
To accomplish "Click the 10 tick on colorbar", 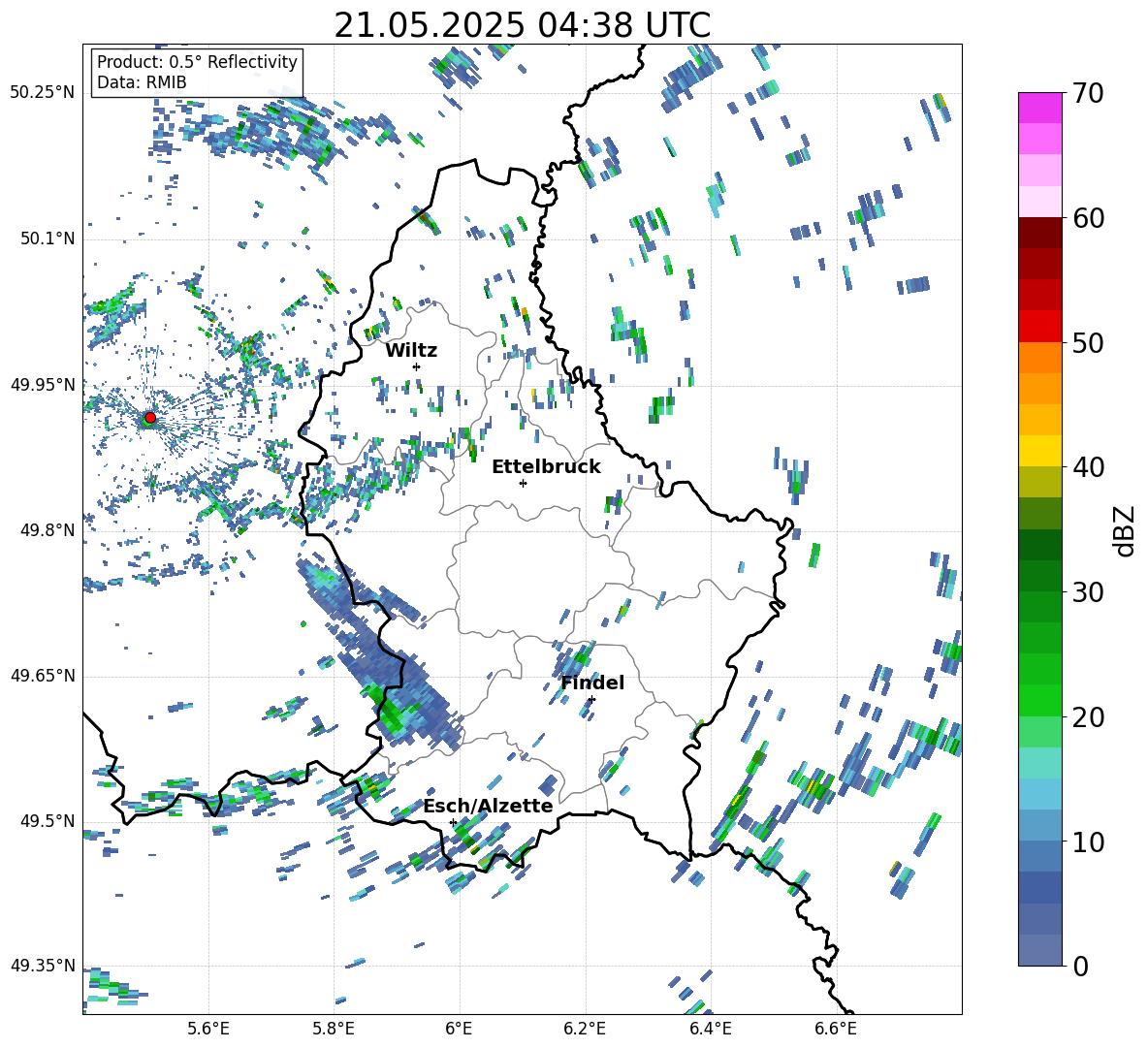I will (1088, 842).
